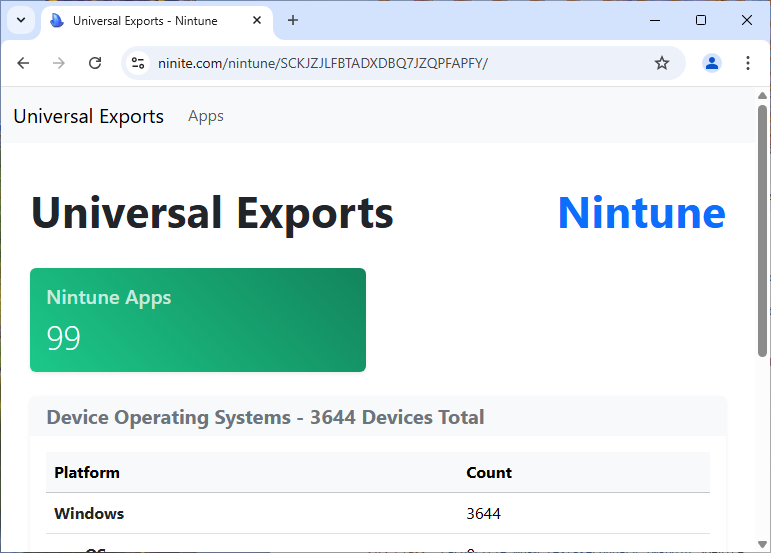This screenshot has width=771, height=553.
Task: Click the browser forward arrow
Action: 59,63
